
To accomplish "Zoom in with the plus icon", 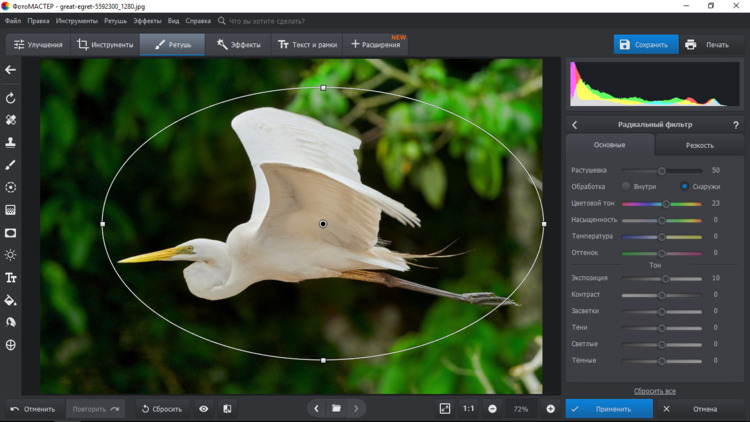I will tap(550, 409).
